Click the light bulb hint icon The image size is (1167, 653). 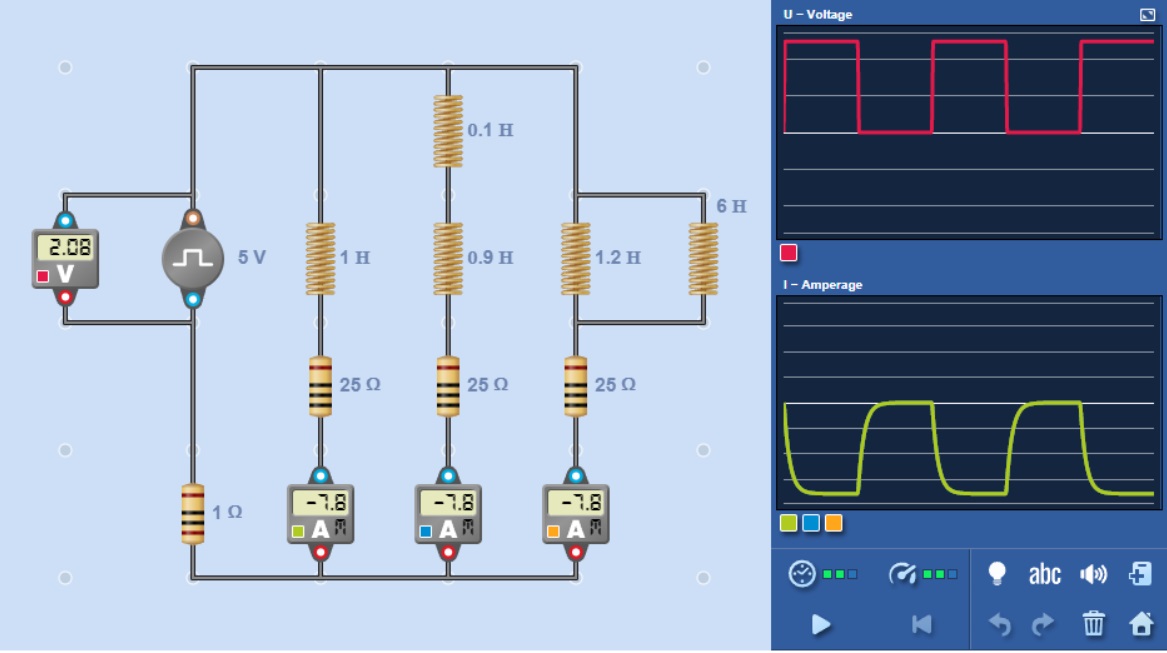tap(996, 574)
